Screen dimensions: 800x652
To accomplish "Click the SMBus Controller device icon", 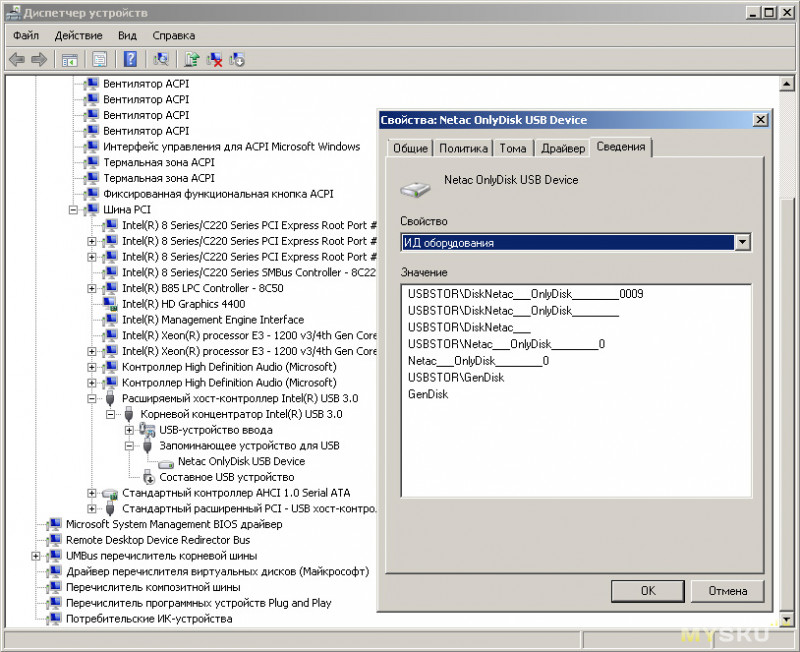I will coord(110,272).
